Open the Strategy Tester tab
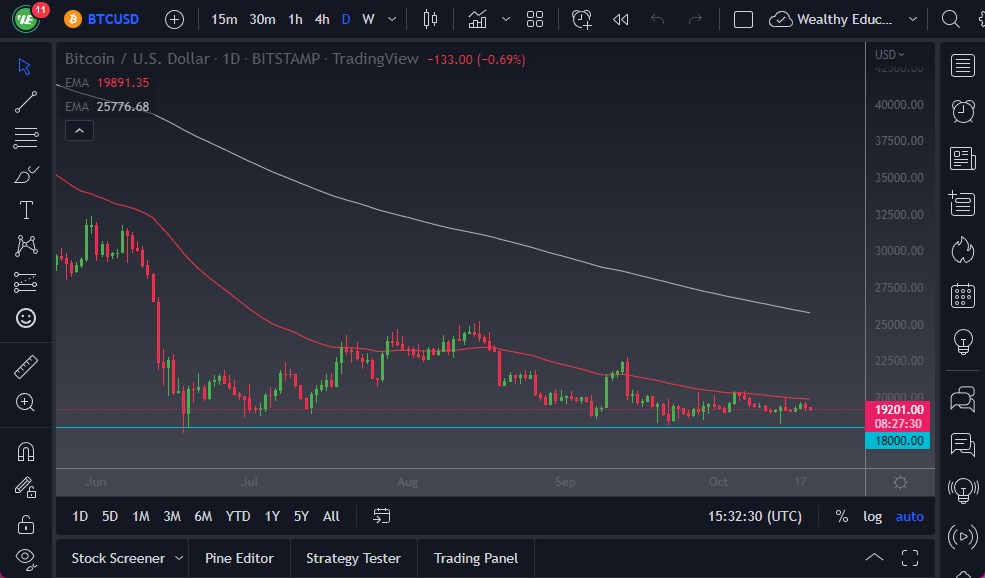 point(353,558)
